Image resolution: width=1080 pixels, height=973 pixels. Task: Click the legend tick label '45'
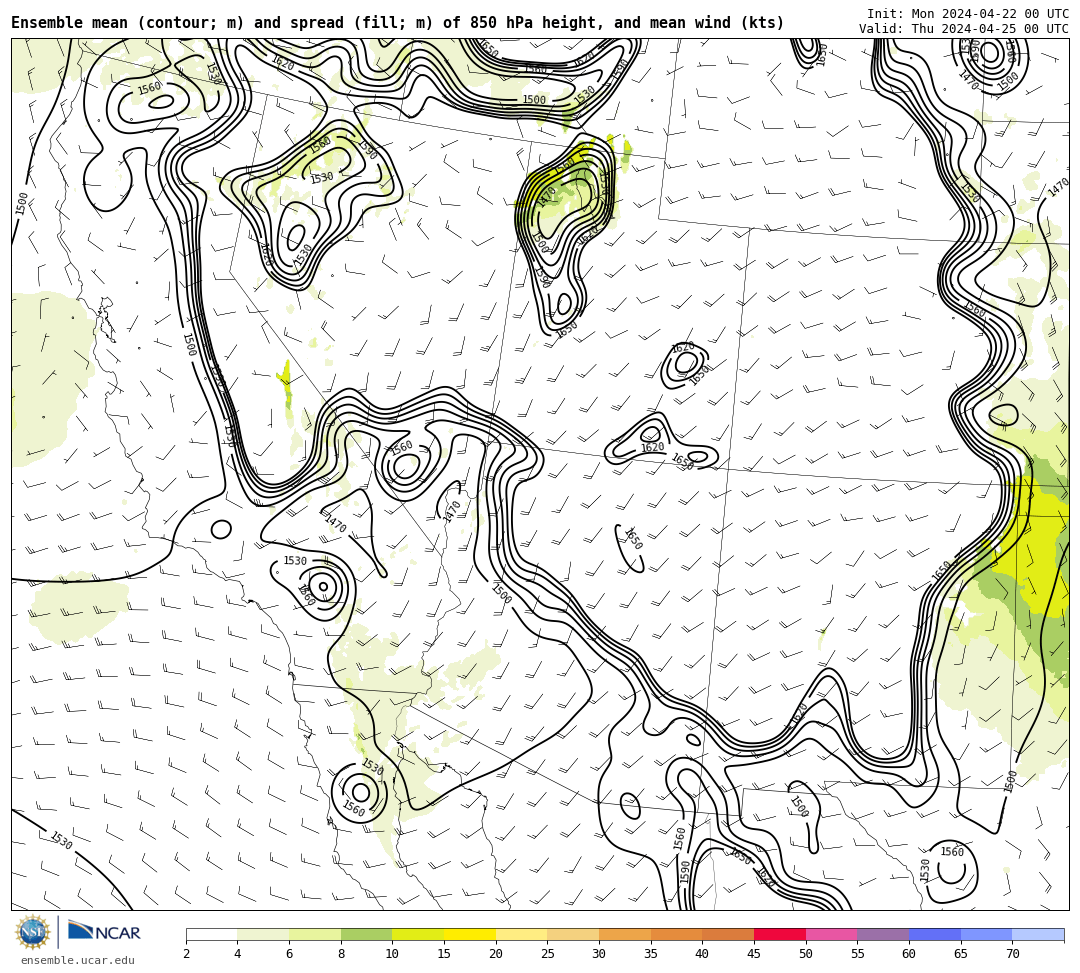pos(754,954)
